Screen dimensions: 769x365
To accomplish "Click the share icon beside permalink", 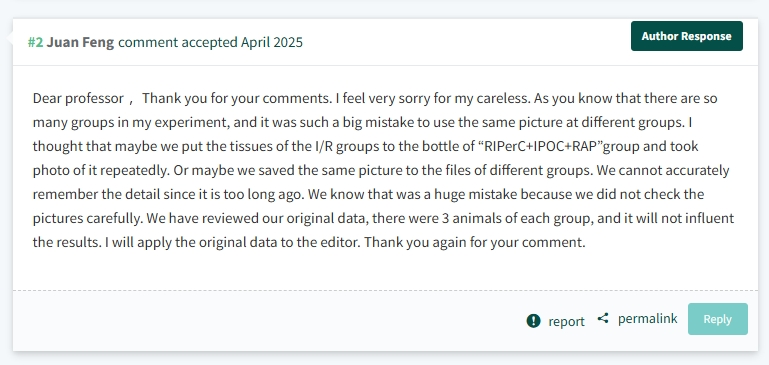I will [603, 318].
